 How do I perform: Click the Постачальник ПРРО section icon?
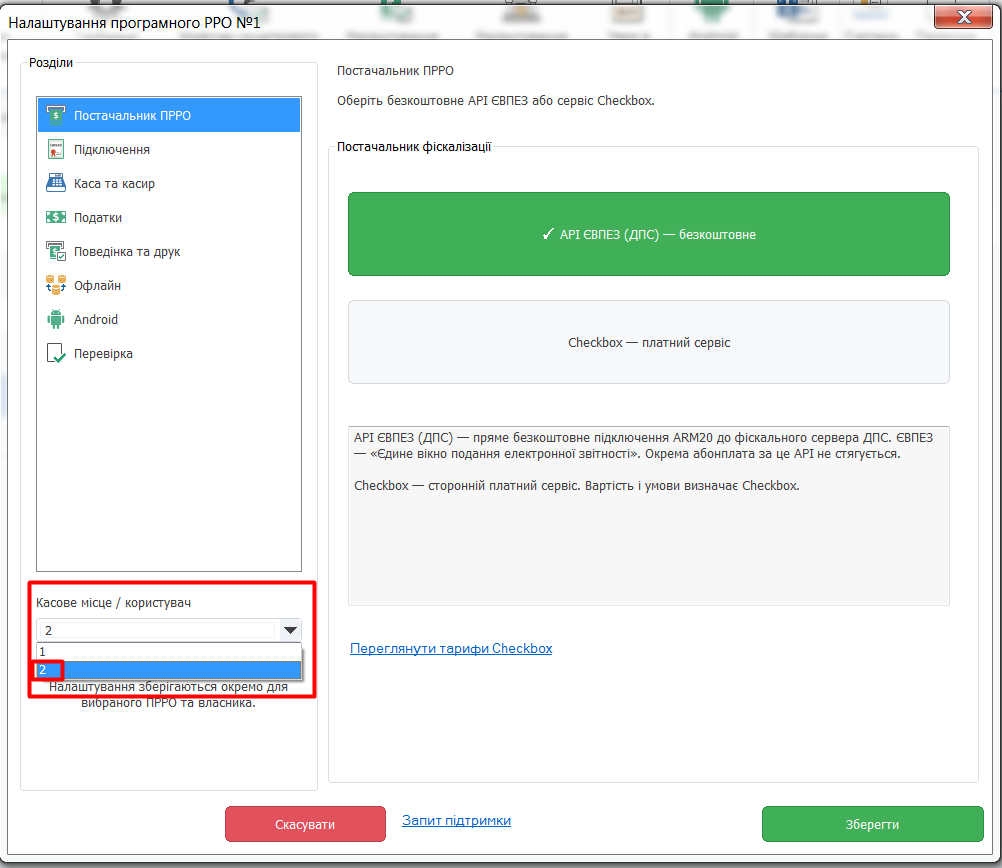pyautogui.click(x=56, y=115)
